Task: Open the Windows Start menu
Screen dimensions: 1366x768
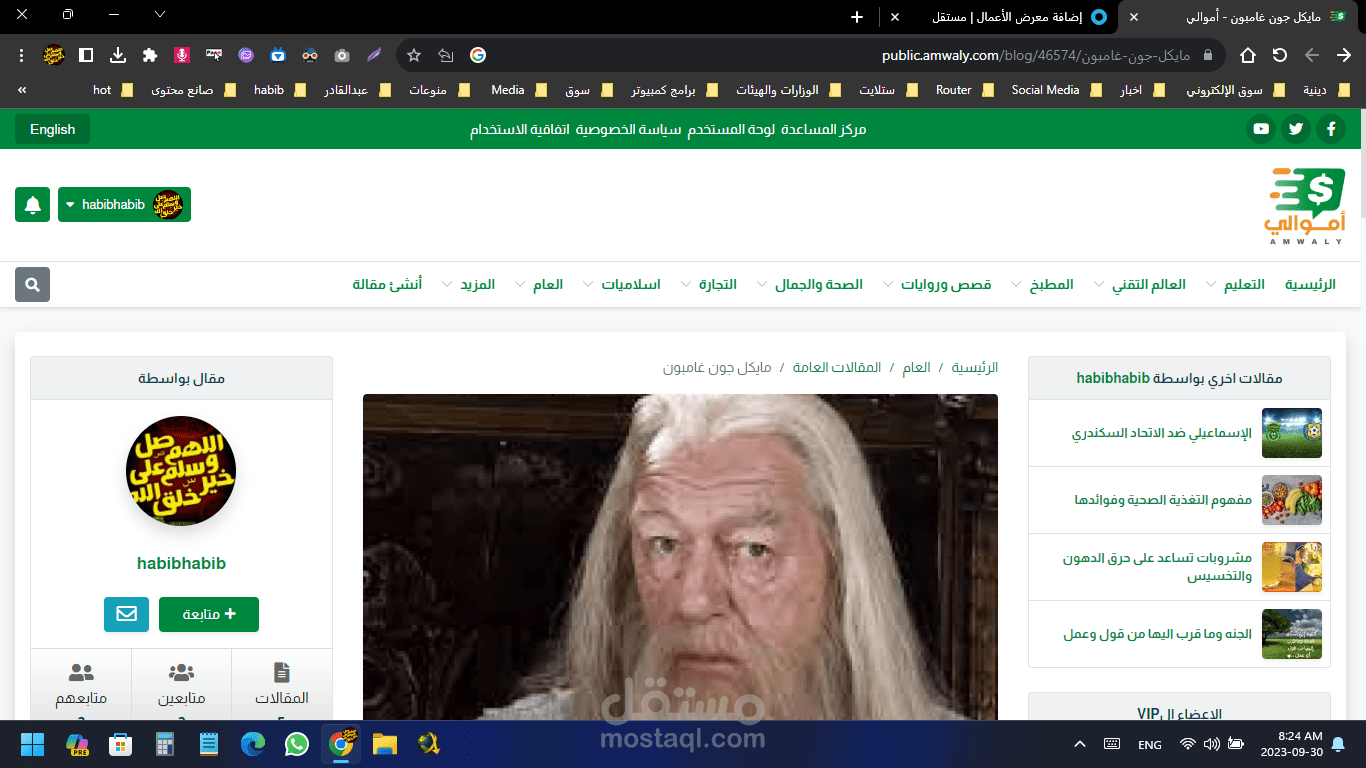Action: 33,744
